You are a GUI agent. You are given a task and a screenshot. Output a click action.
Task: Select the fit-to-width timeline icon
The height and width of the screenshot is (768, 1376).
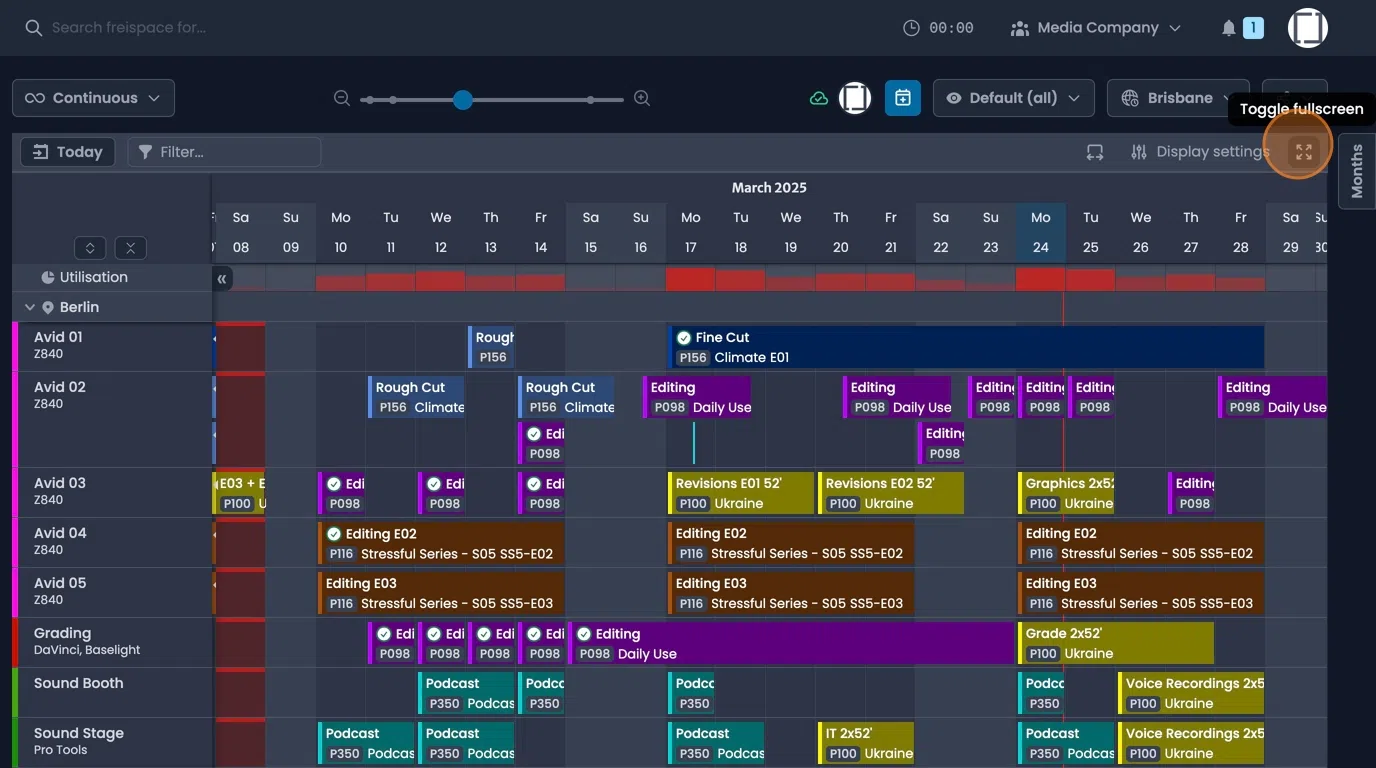[x=1094, y=151]
